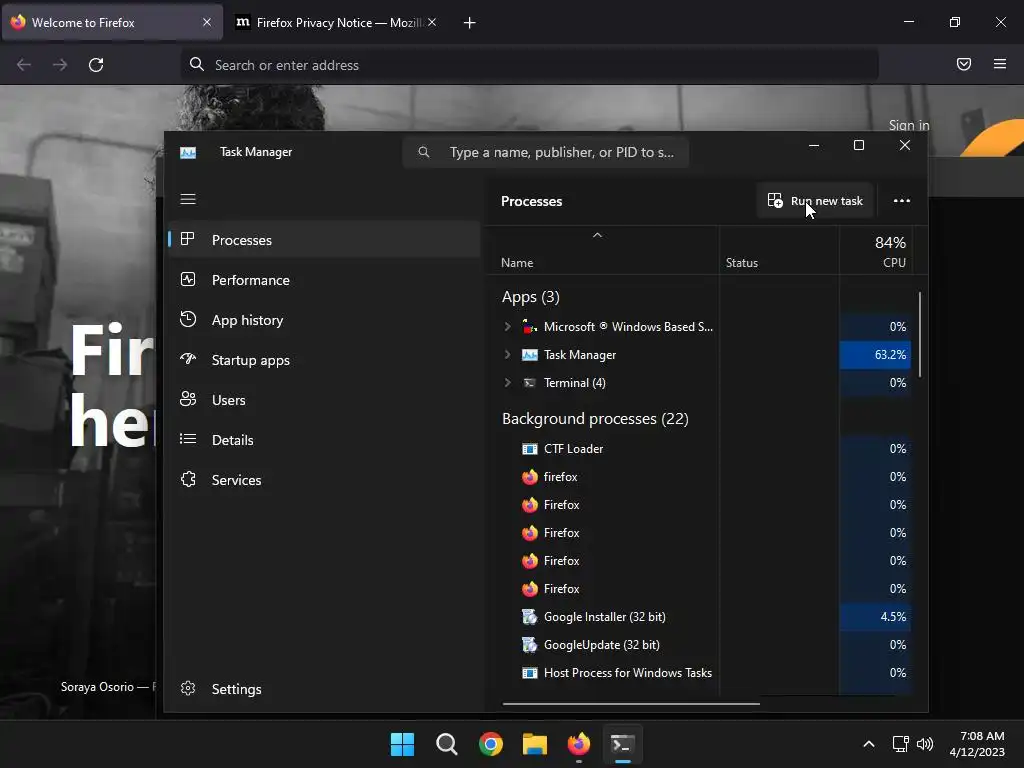Viewport: 1024px width, 768px height.
Task: Sort processes by Name column
Action: (x=603, y=250)
